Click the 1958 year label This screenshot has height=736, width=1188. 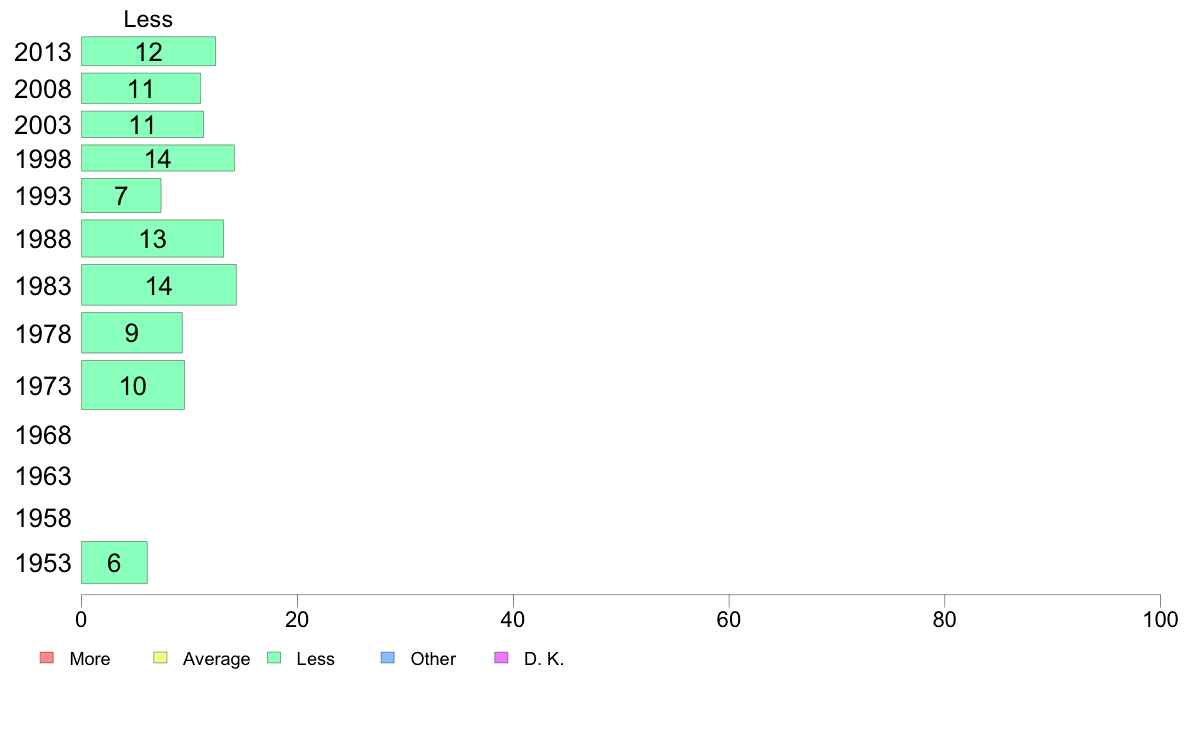pyautogui.click(x=43, y=518)
